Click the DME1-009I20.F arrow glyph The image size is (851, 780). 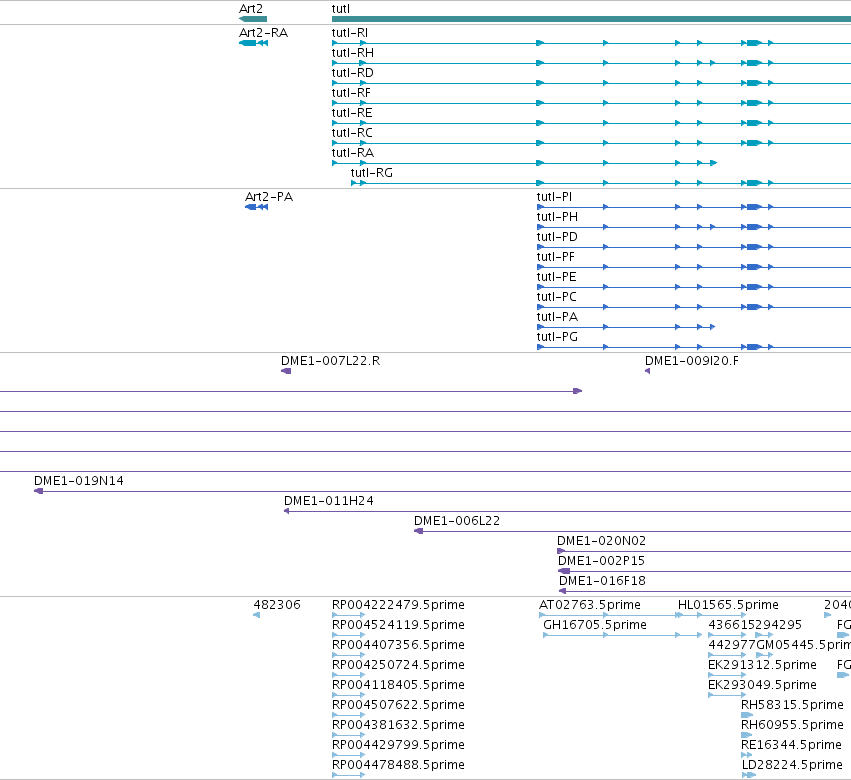click(647, 371)
